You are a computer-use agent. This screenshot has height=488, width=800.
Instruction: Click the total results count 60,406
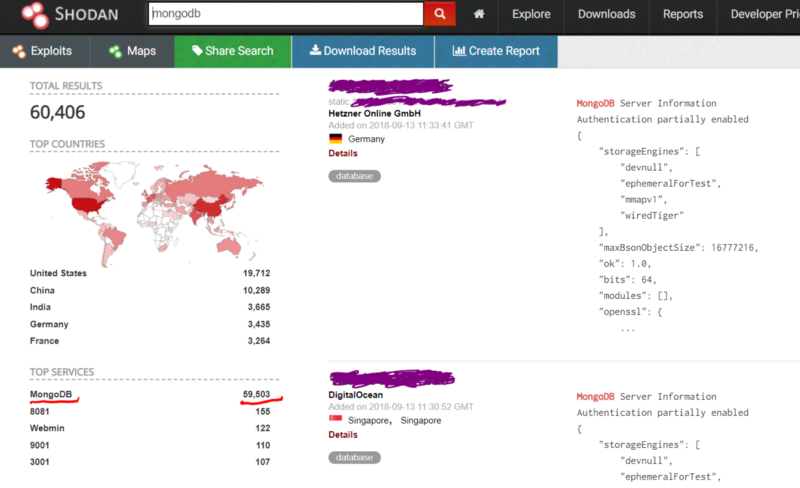coord(58,112)
